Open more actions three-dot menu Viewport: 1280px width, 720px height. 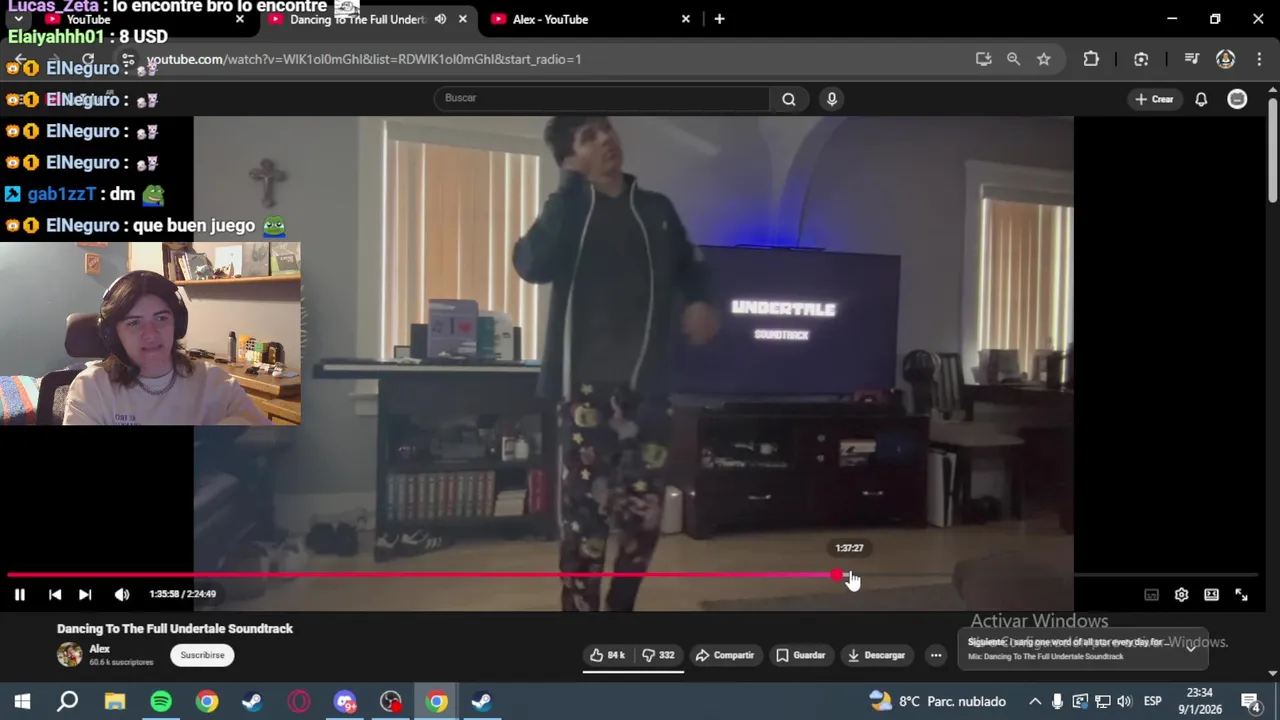click(936, 655)
